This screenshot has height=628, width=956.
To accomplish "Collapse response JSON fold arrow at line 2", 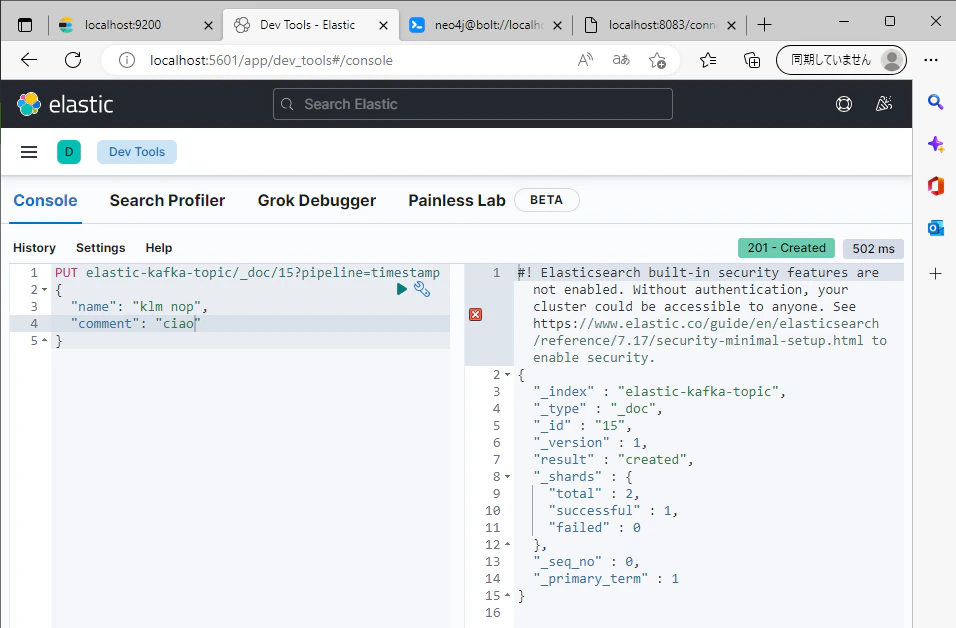I will [507, 375].
